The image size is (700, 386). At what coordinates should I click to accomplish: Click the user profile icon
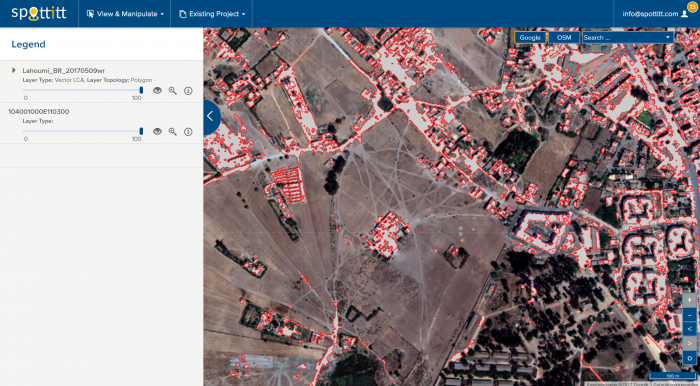point(684,14)
